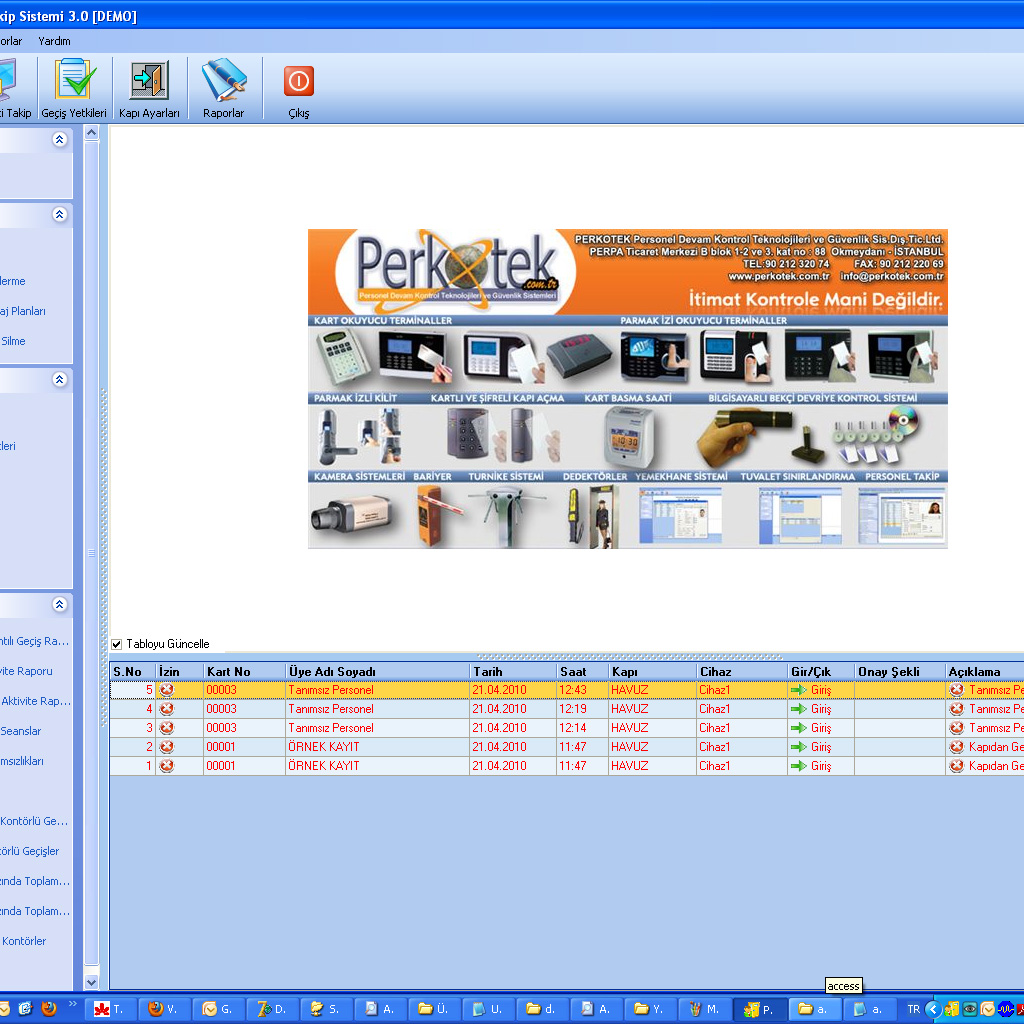Open the Yardım menu

click(x=54, y=41)
